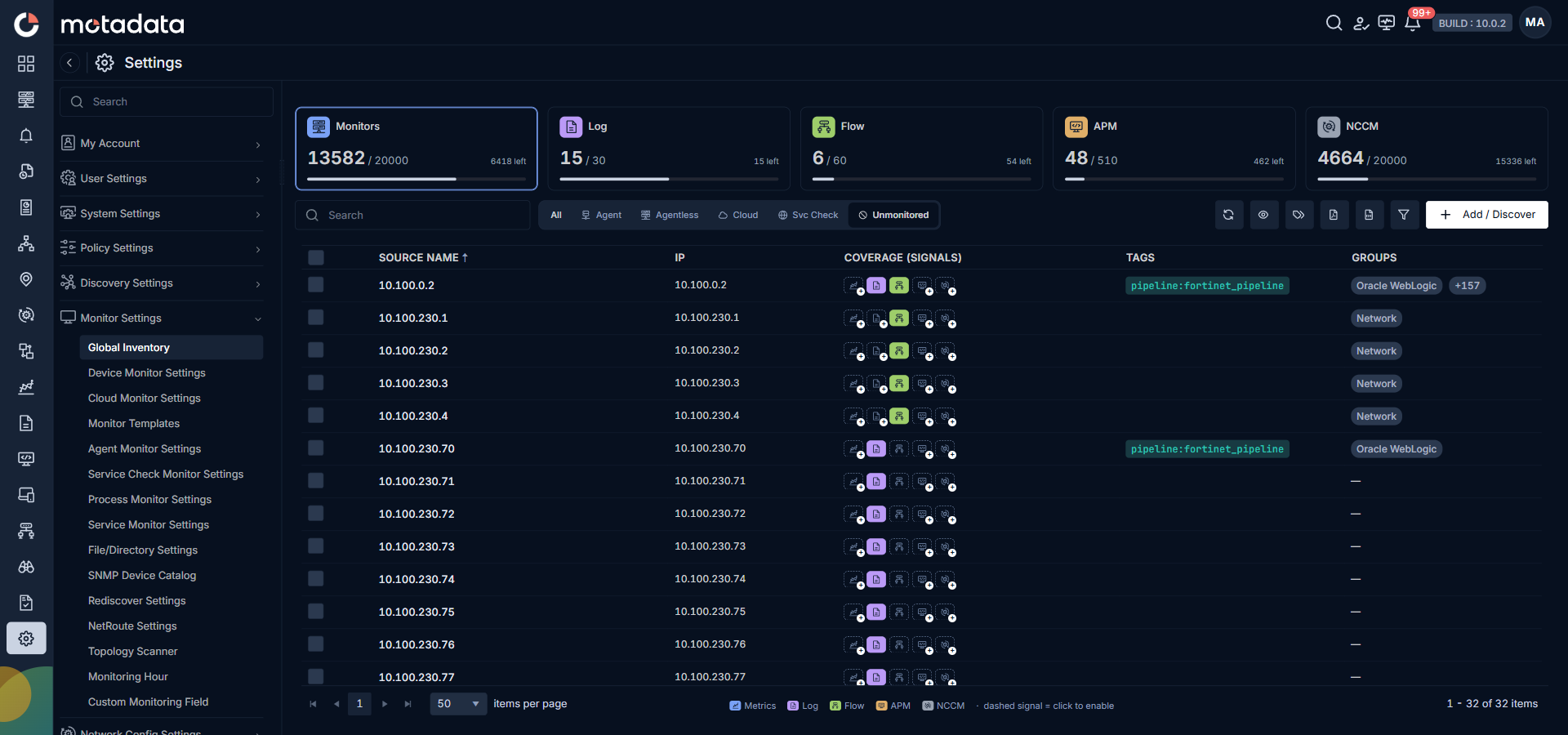Check the row for 10.100.230.73

click(316, 546)
